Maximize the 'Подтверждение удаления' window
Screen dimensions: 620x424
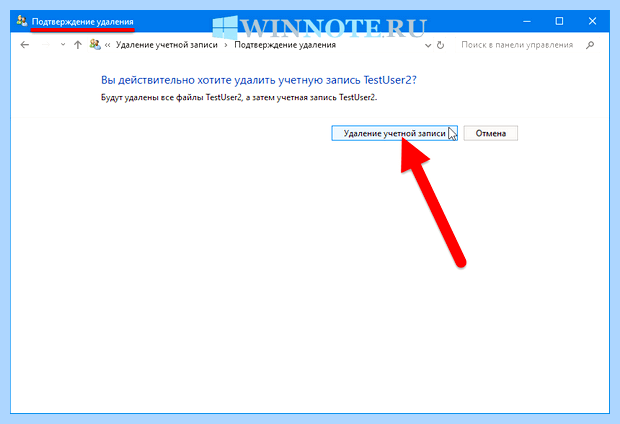coord(559,21)
